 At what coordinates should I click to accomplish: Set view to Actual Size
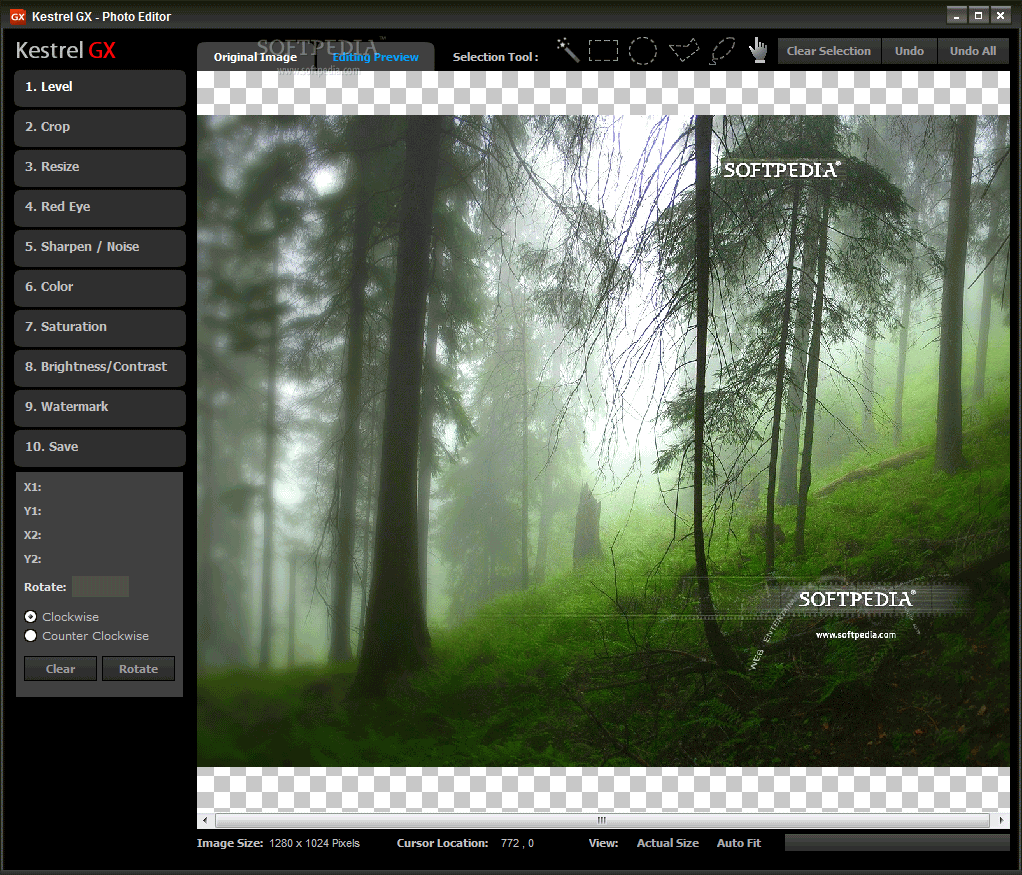[667, 843]
